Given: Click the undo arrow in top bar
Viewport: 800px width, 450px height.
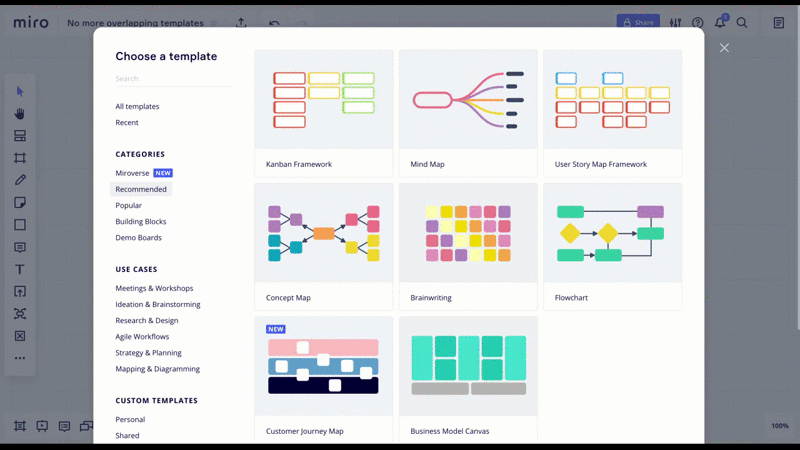Looking at the screenshot, I should 274,23.
